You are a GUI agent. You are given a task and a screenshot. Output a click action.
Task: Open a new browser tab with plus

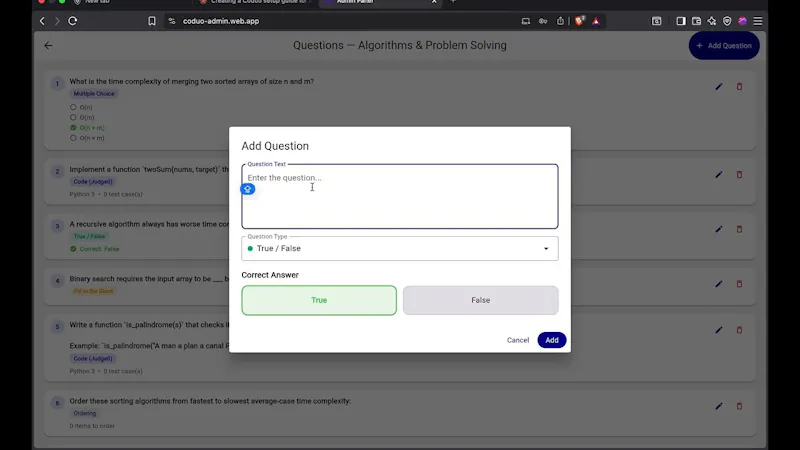[x=453, y=2]
